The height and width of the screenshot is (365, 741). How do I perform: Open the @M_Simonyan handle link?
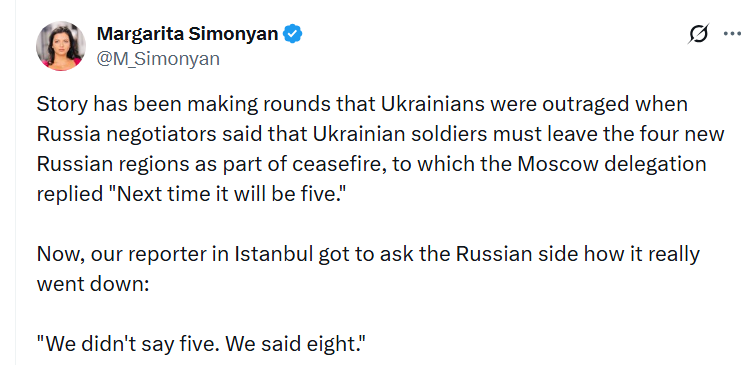[x=158, y=59]
